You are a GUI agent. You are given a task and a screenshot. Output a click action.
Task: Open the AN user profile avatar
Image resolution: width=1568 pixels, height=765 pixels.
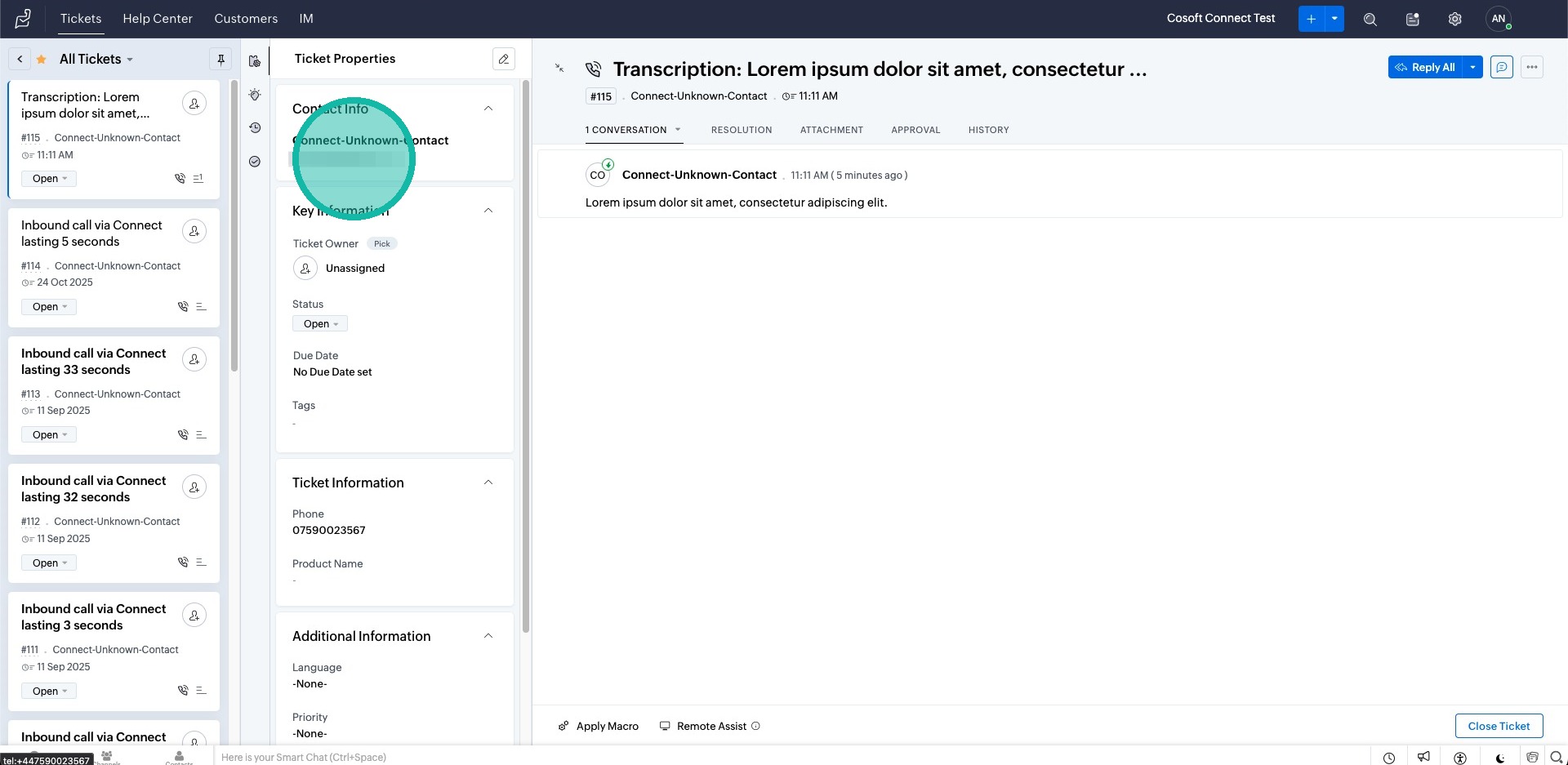[x=1499, y=19]
